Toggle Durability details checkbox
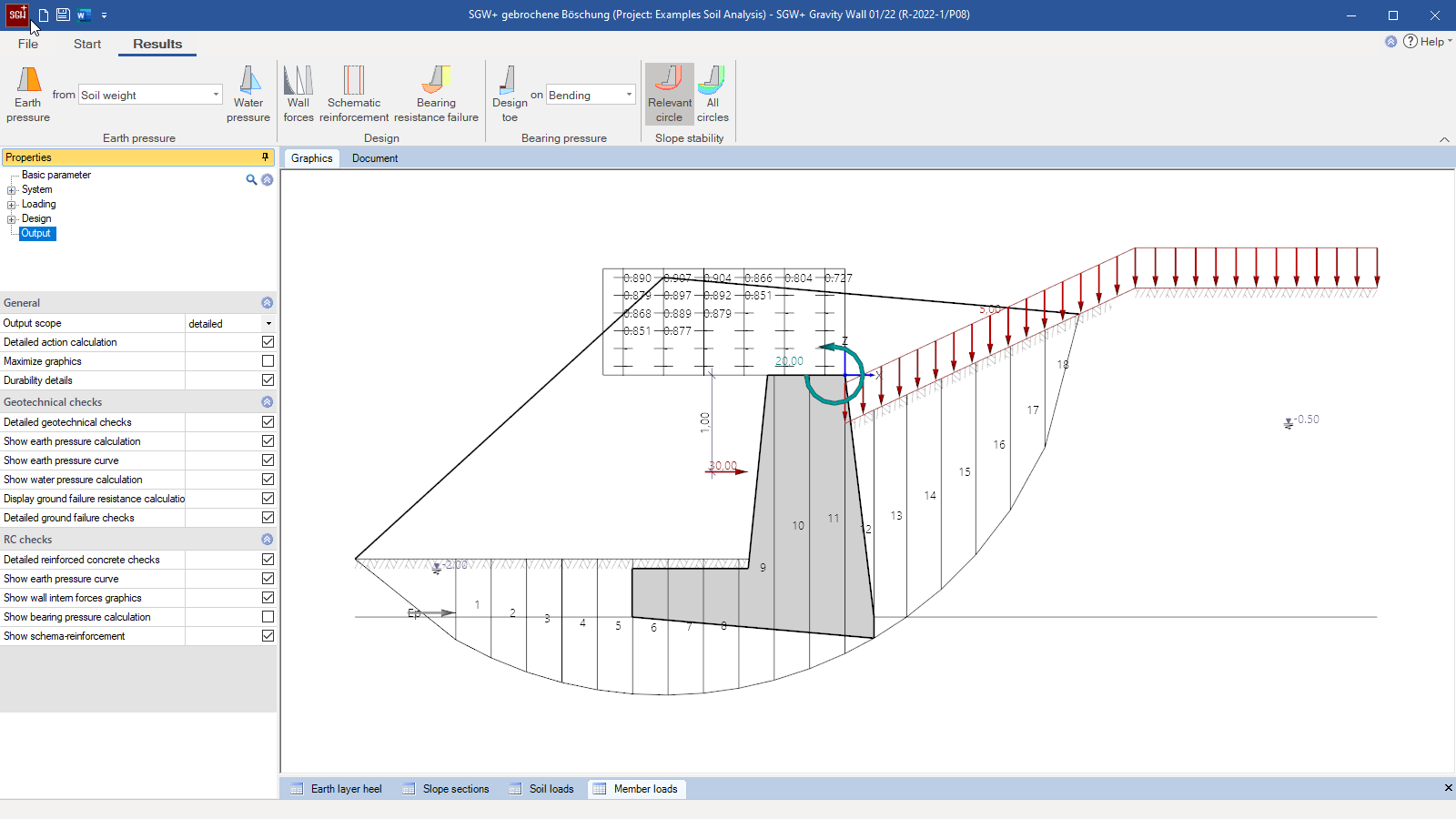Screen dimensions: 1456x819 268,380
